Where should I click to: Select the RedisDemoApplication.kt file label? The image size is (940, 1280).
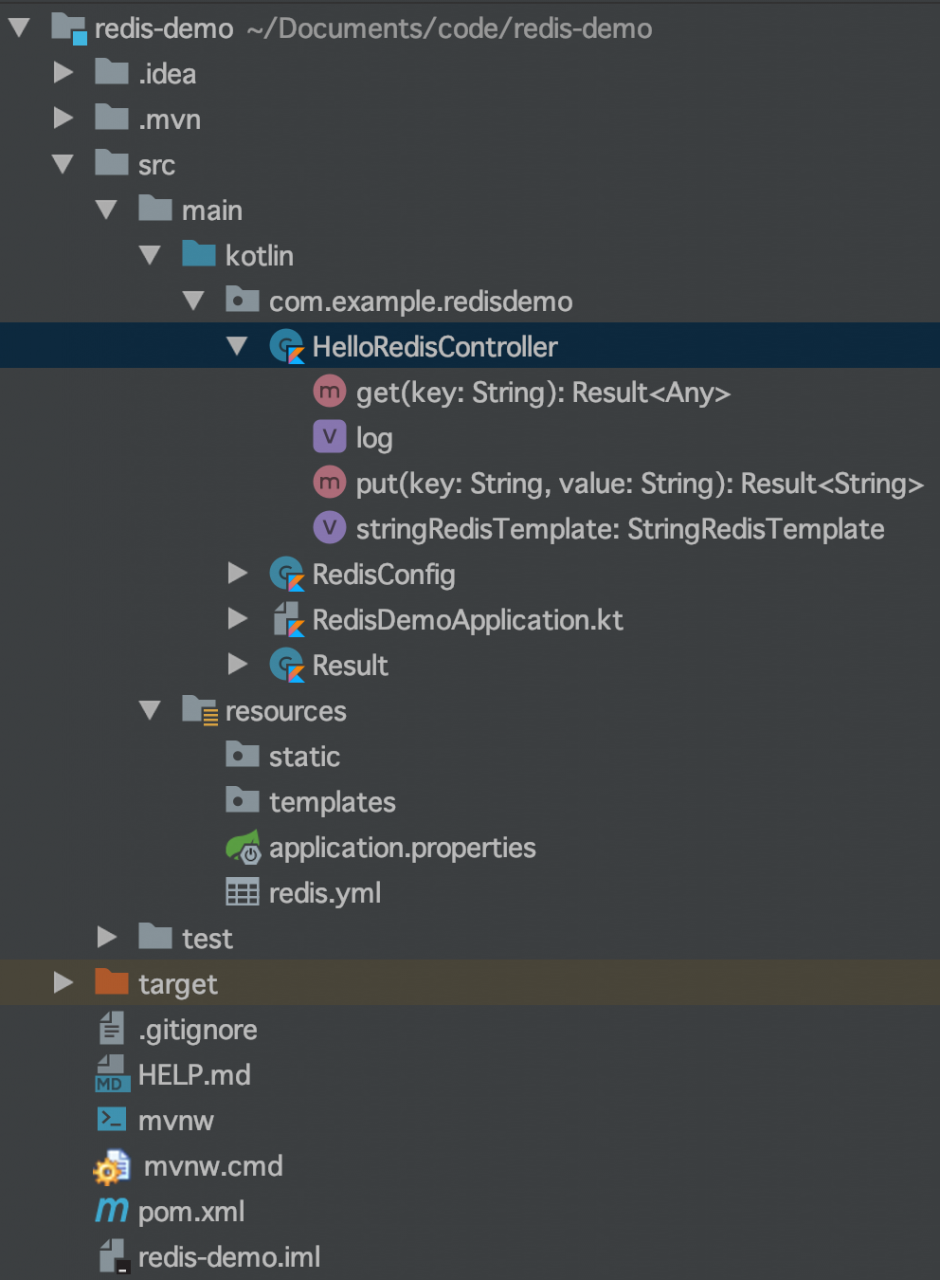[x=468, y=620]
